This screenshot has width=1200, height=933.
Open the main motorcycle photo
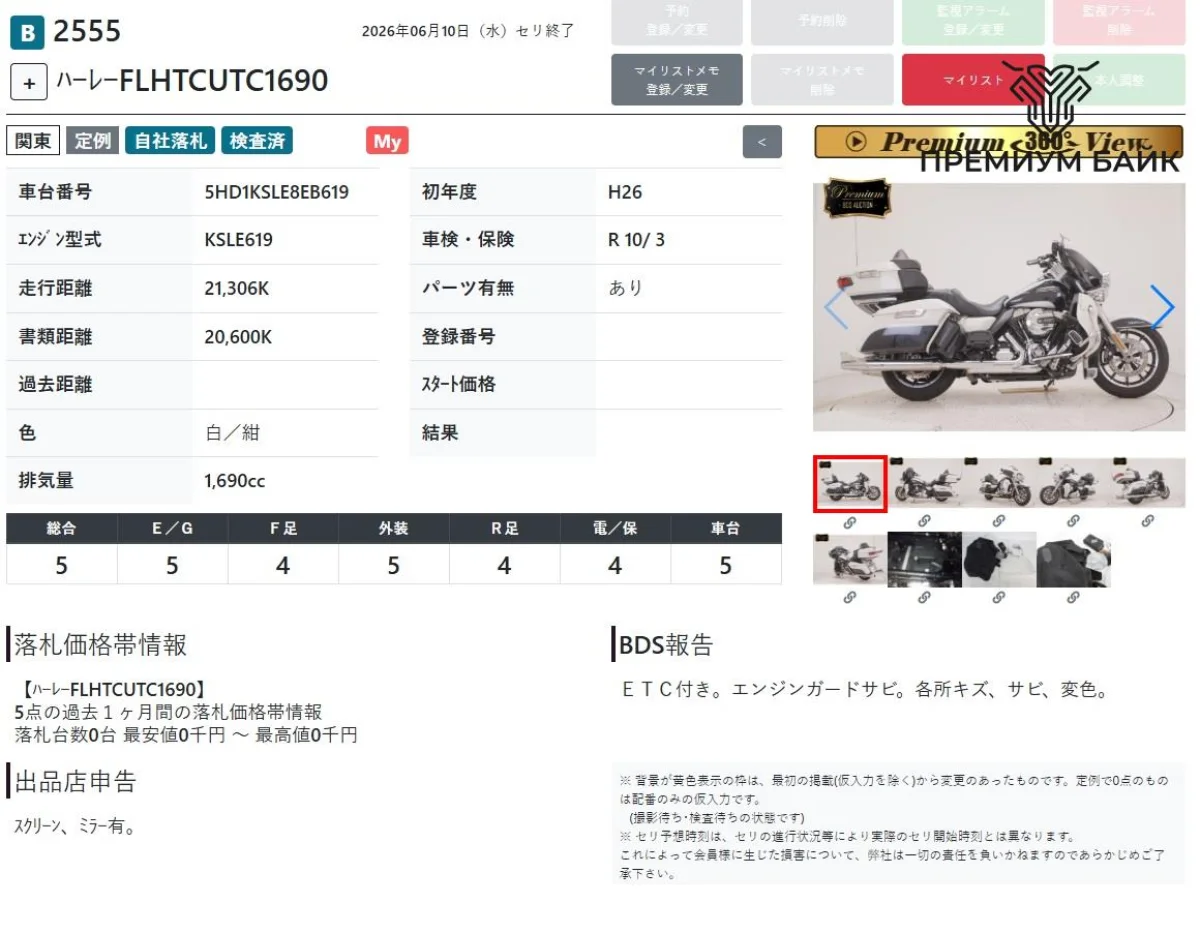point(999,305)
